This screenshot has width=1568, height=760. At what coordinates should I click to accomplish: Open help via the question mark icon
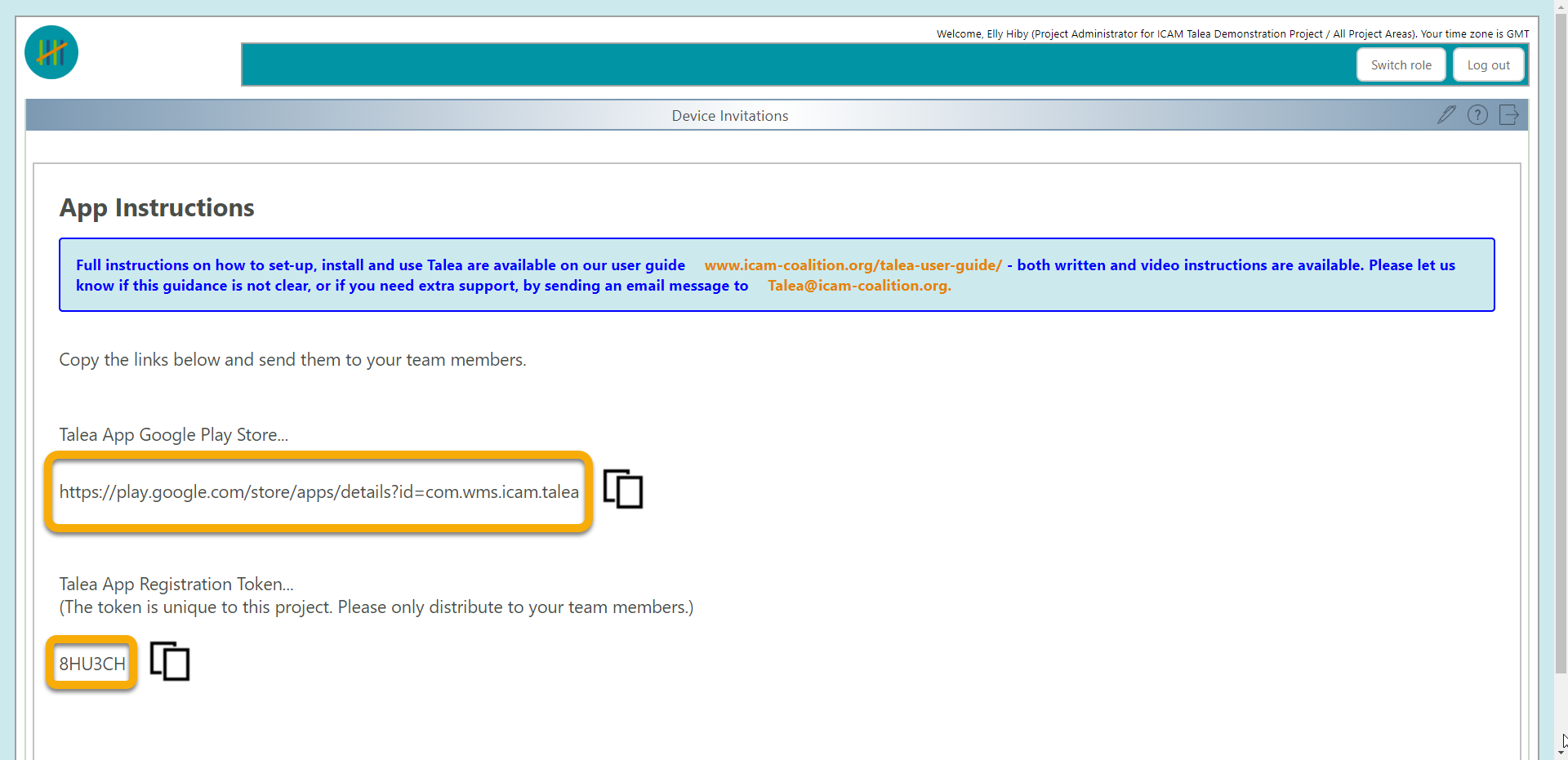pyautogui.click(x=1477, y=115)
